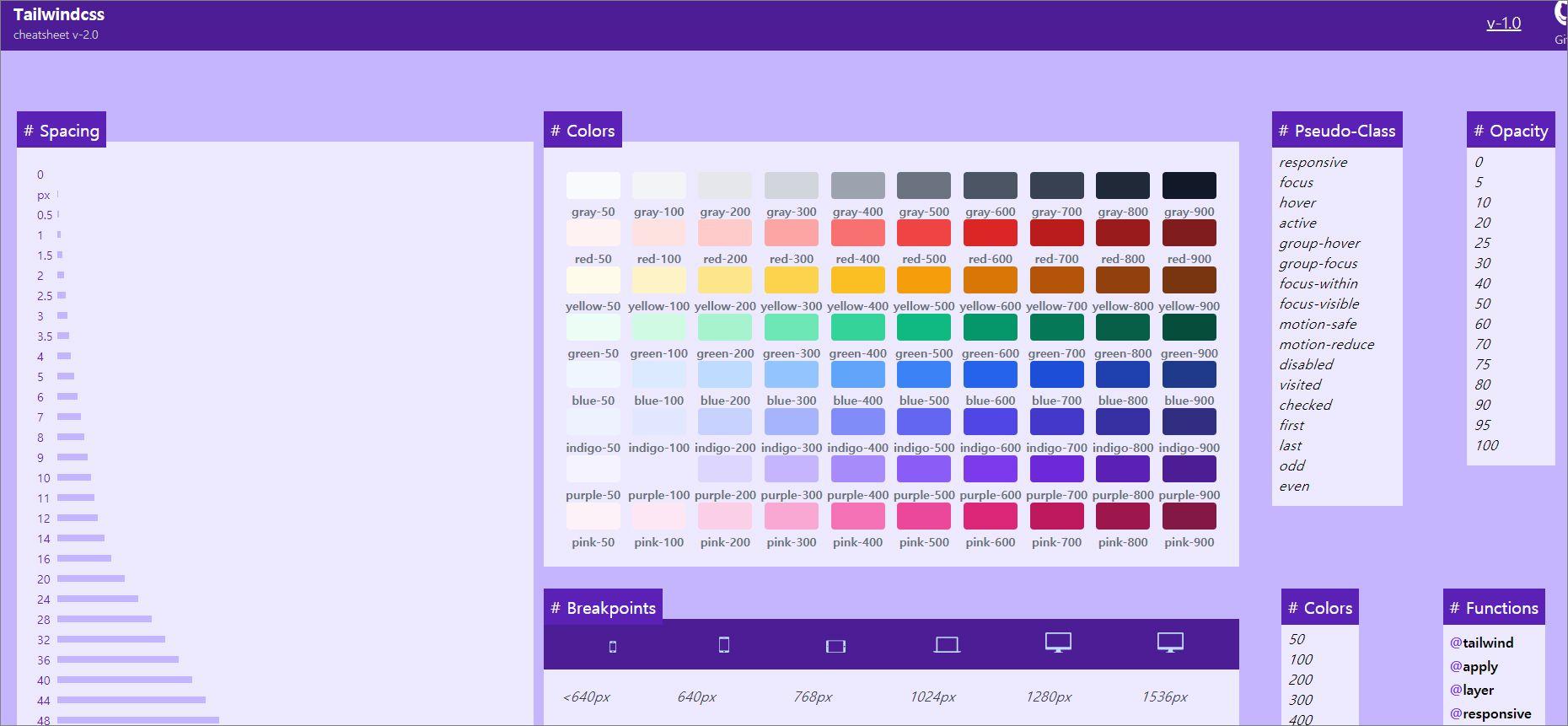Click spacing value 3.5
Viewport: 1568px width, 726px height.
point(45,336)
